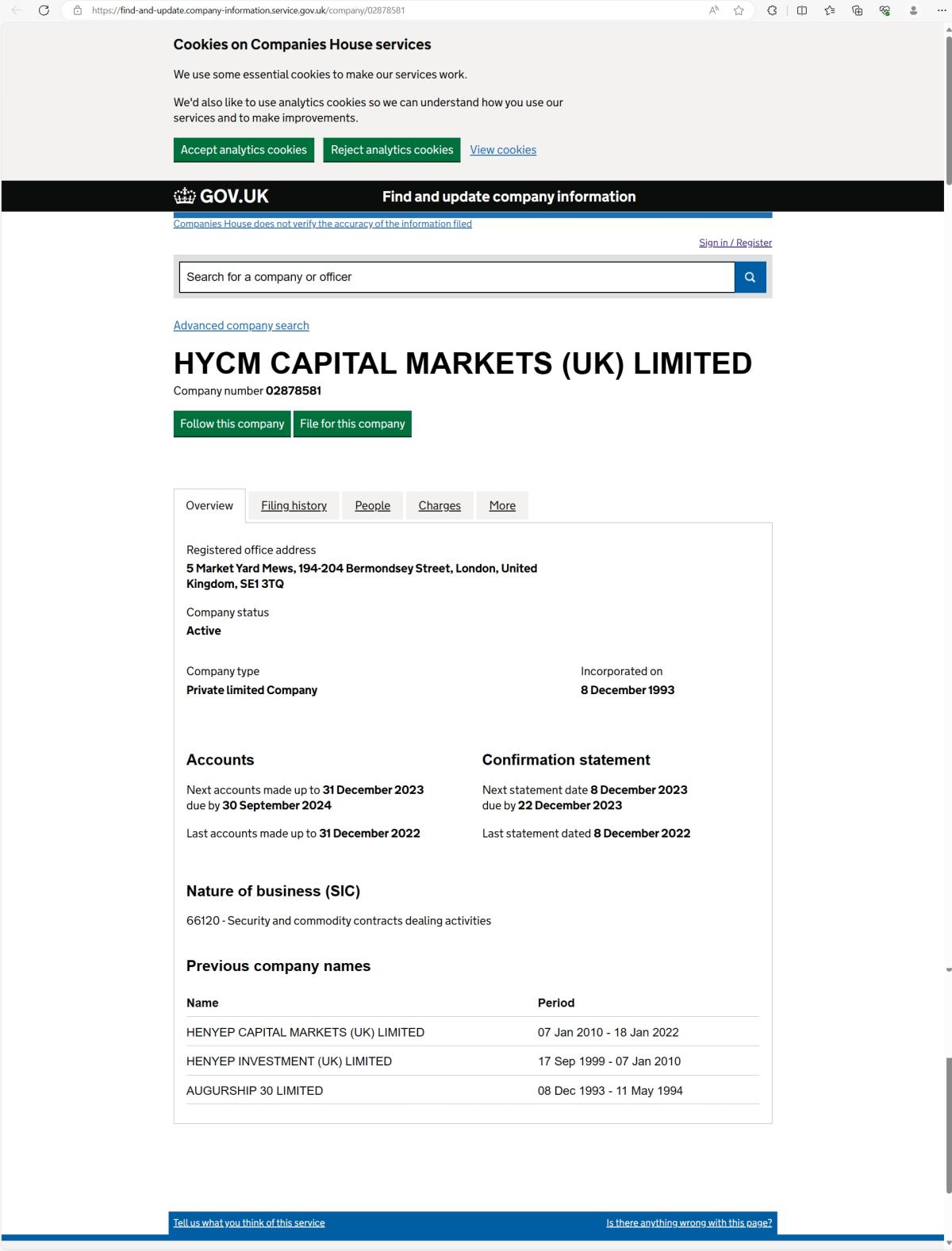Click the Previous company names heading

pos(278,966)
